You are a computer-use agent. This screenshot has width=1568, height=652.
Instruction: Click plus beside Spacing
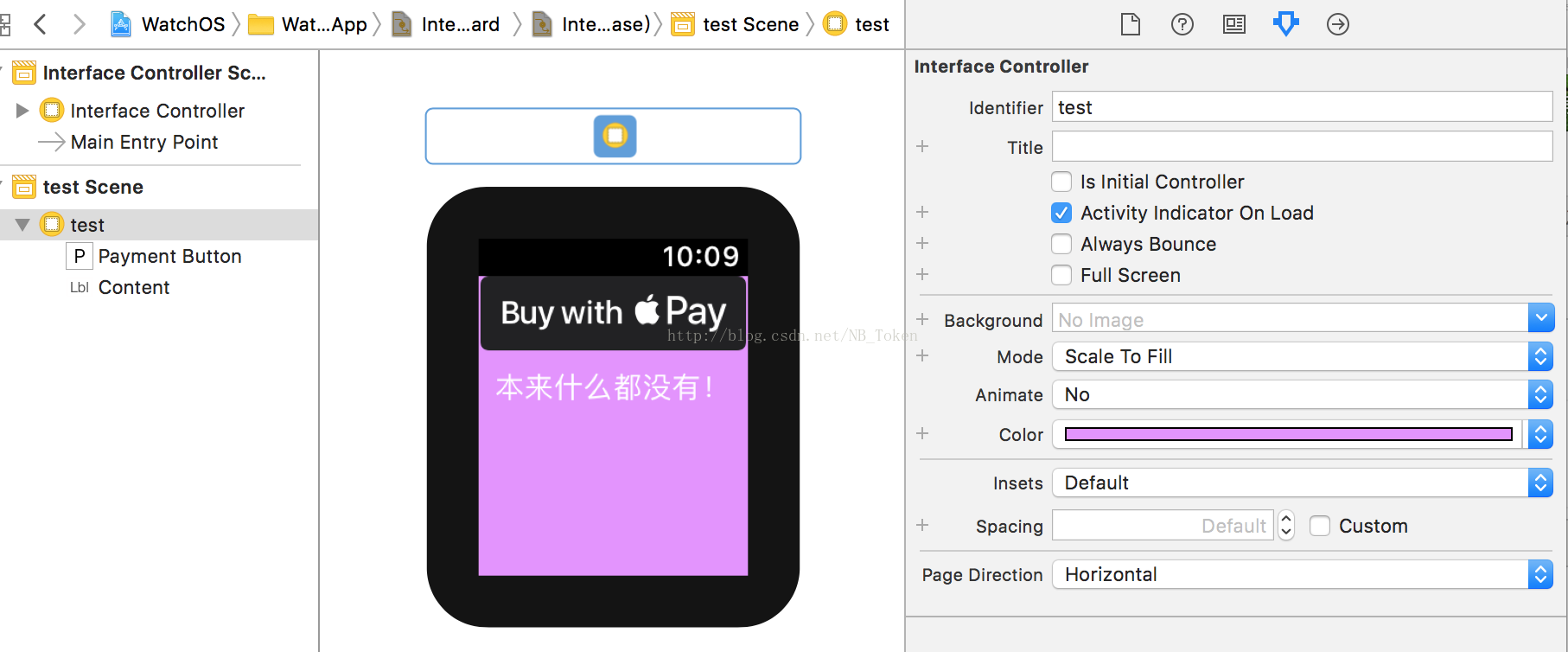click(x=922, y=525)
